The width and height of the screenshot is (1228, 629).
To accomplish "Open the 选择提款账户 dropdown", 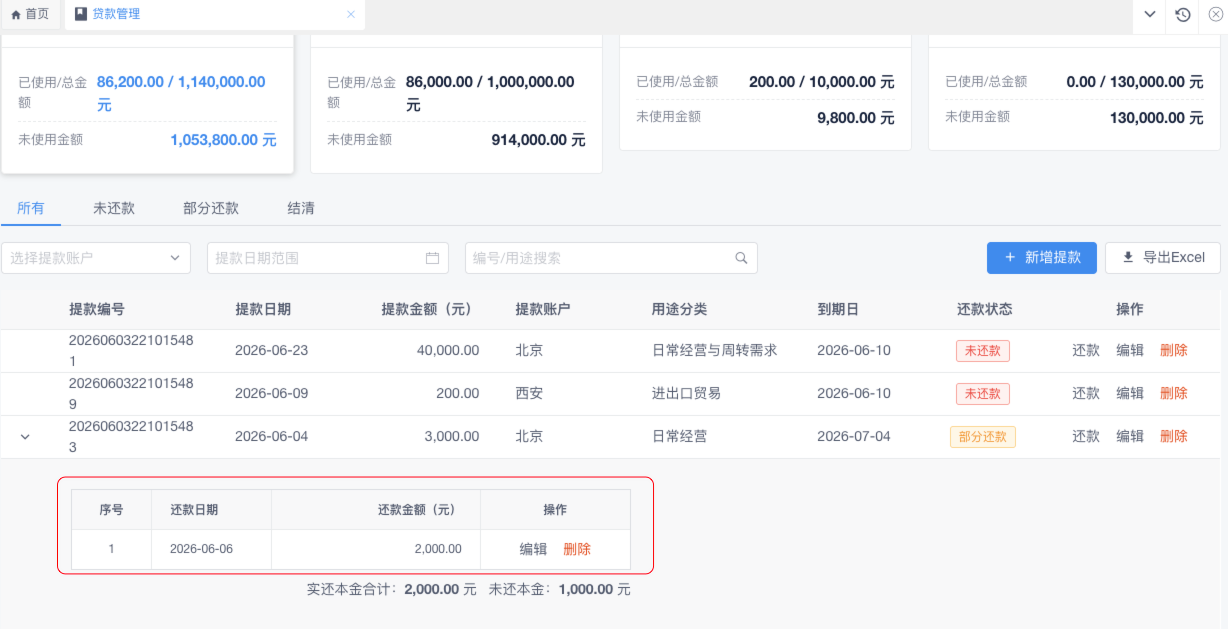I will pos(96,258).
